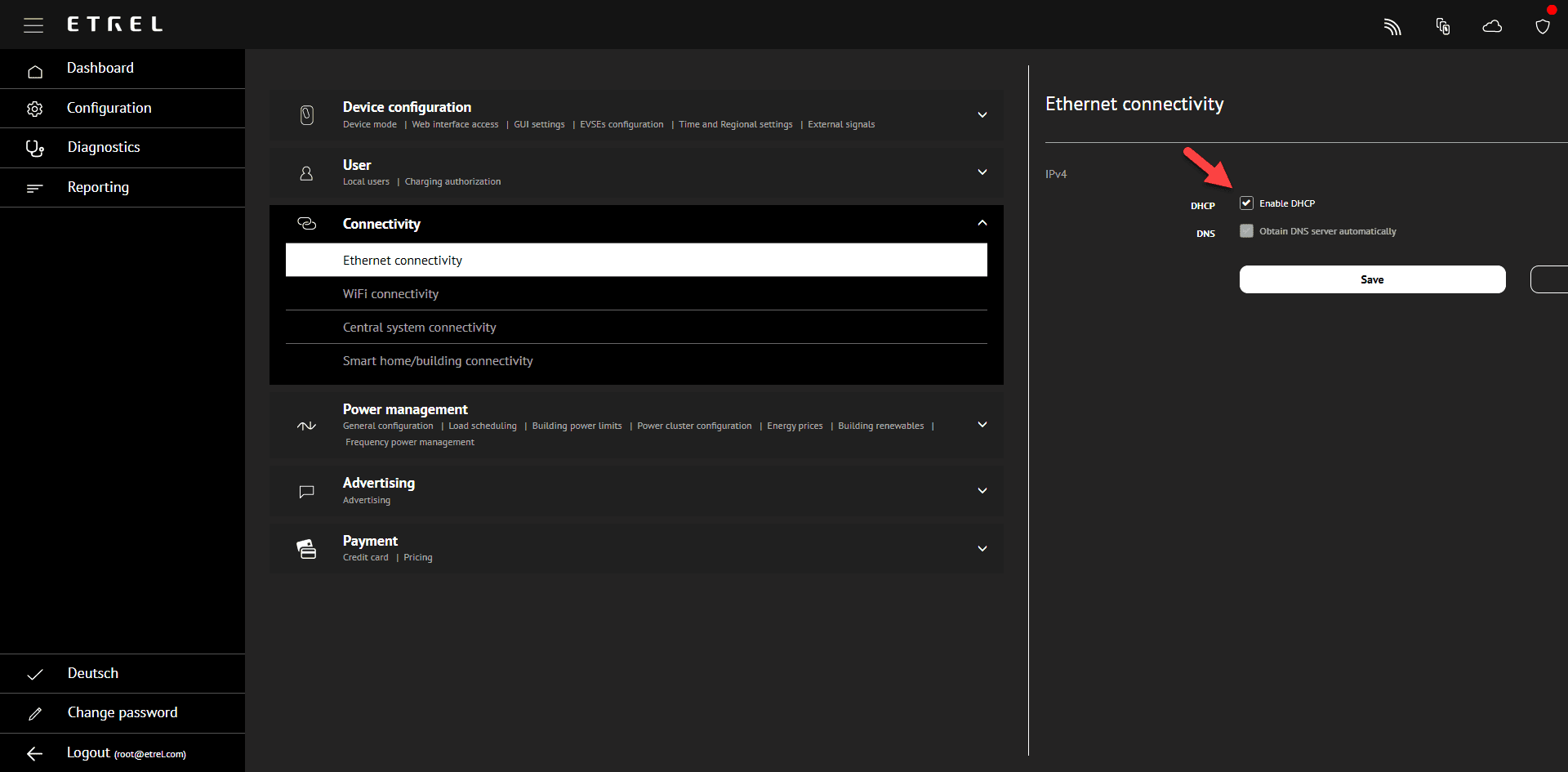Click the Payment credit card icon
The image size is (1568, 772).
pyautogui.click(x=306, y=549)
